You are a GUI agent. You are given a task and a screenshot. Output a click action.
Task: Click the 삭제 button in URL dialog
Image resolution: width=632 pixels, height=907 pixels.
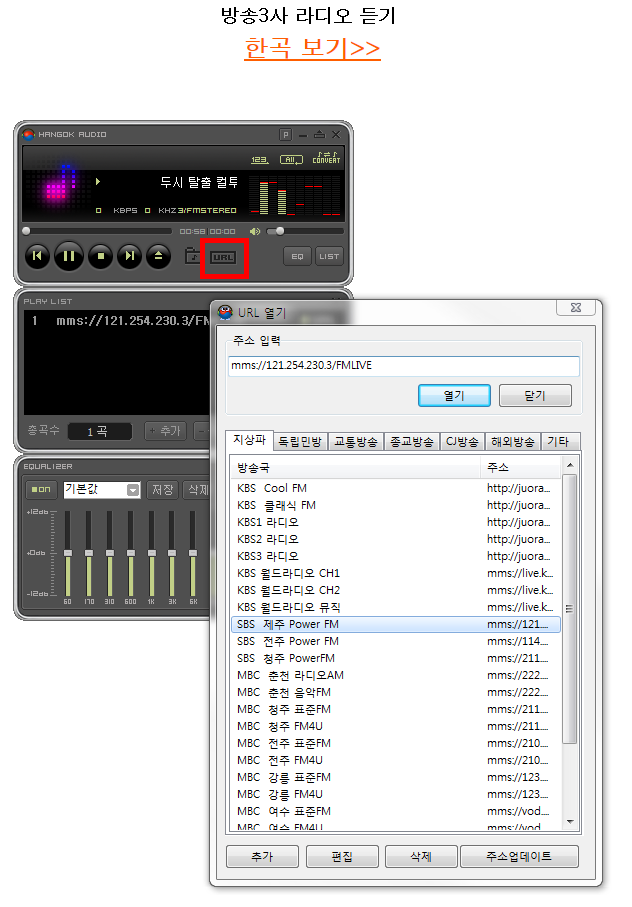[422, 857]
